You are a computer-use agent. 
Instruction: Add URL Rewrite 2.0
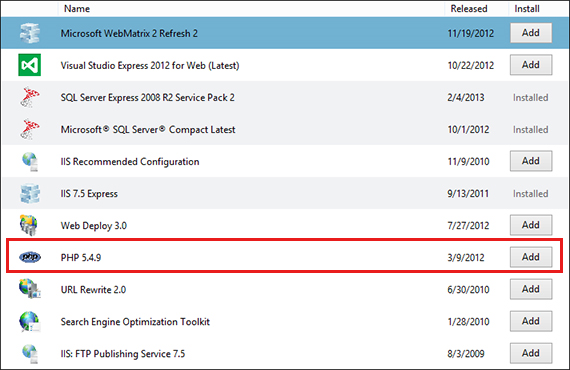tap(531, 289)
